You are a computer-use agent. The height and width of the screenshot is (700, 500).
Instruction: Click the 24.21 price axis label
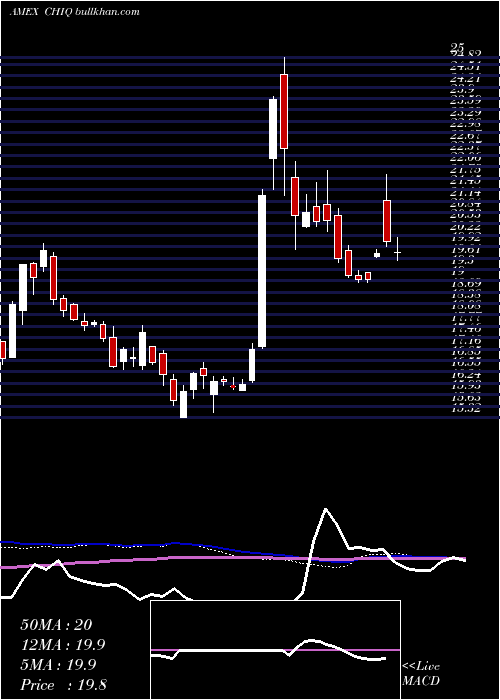point(465,79)
